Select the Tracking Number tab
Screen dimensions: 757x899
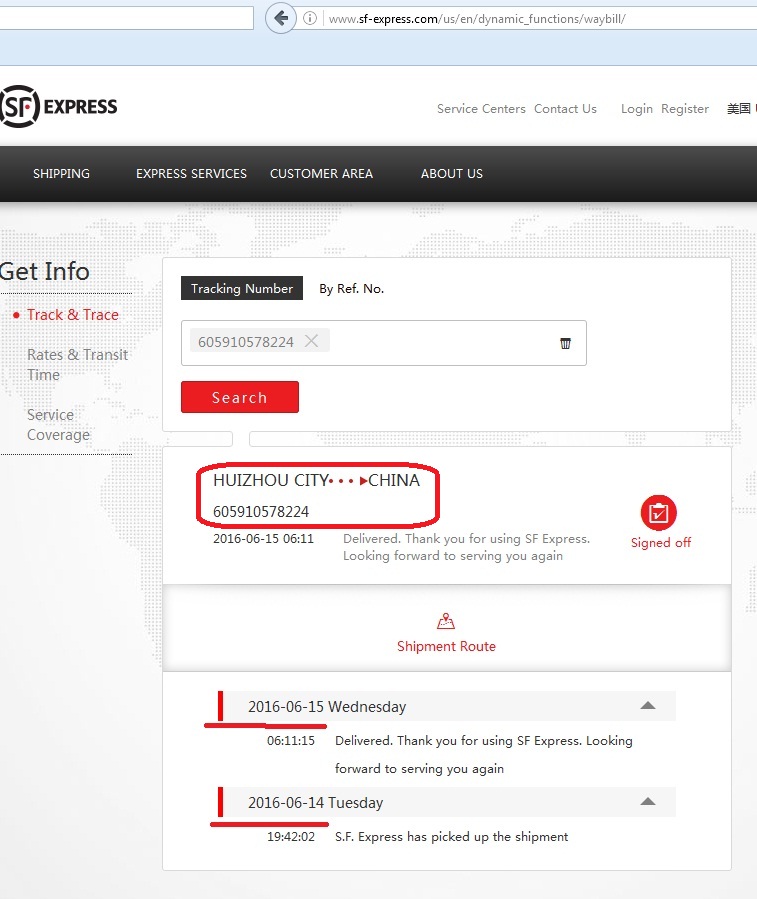(242, 288)
